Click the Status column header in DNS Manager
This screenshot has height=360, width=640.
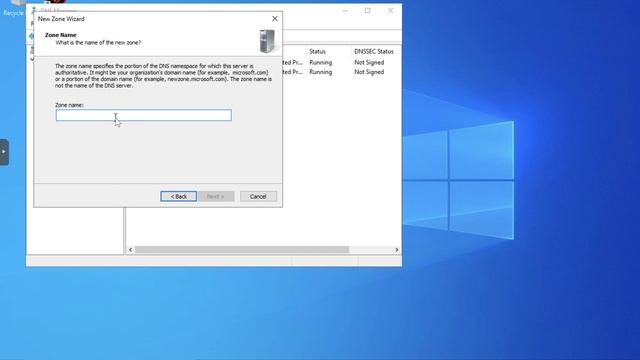point(317,51)
